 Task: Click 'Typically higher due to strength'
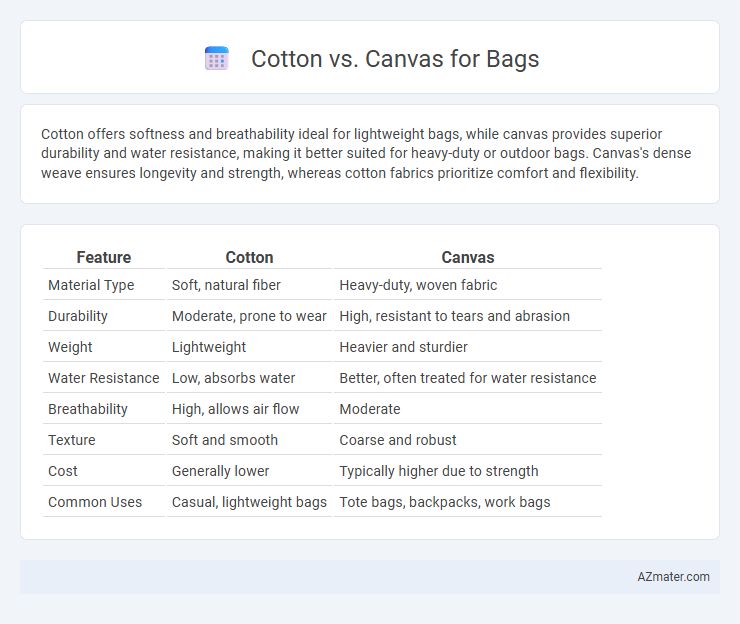pyautogui.click(x=439, y=471)
